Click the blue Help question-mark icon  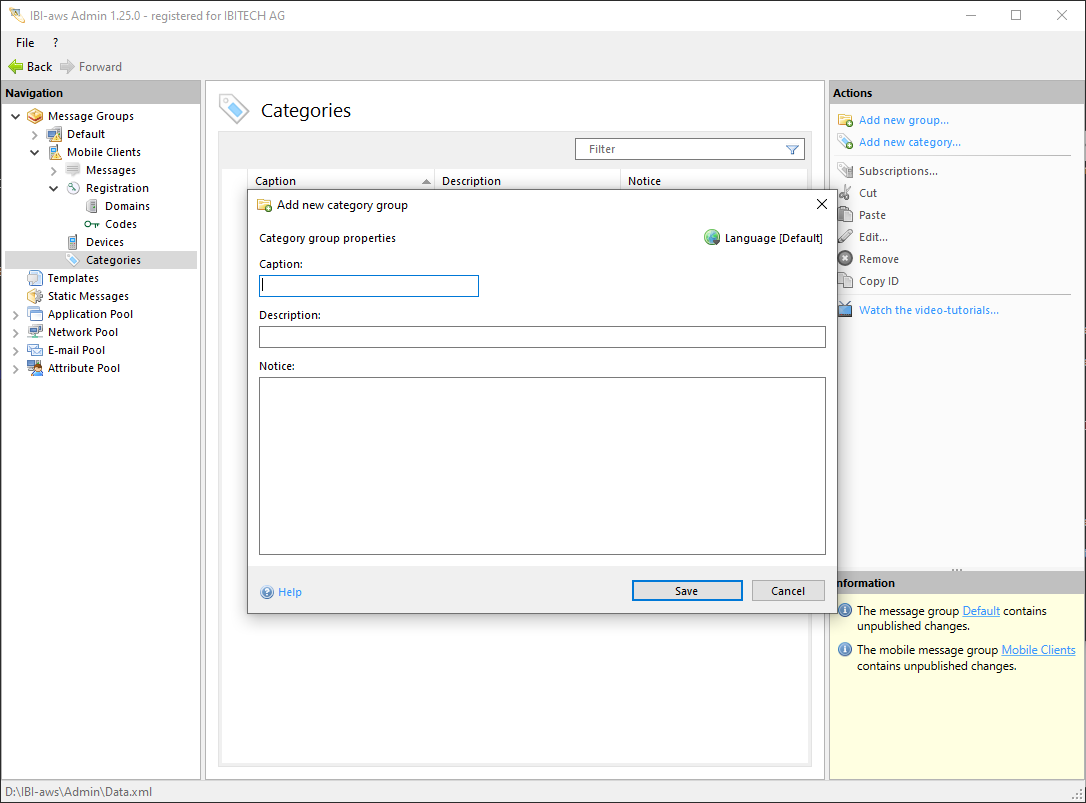pos(267,592)
